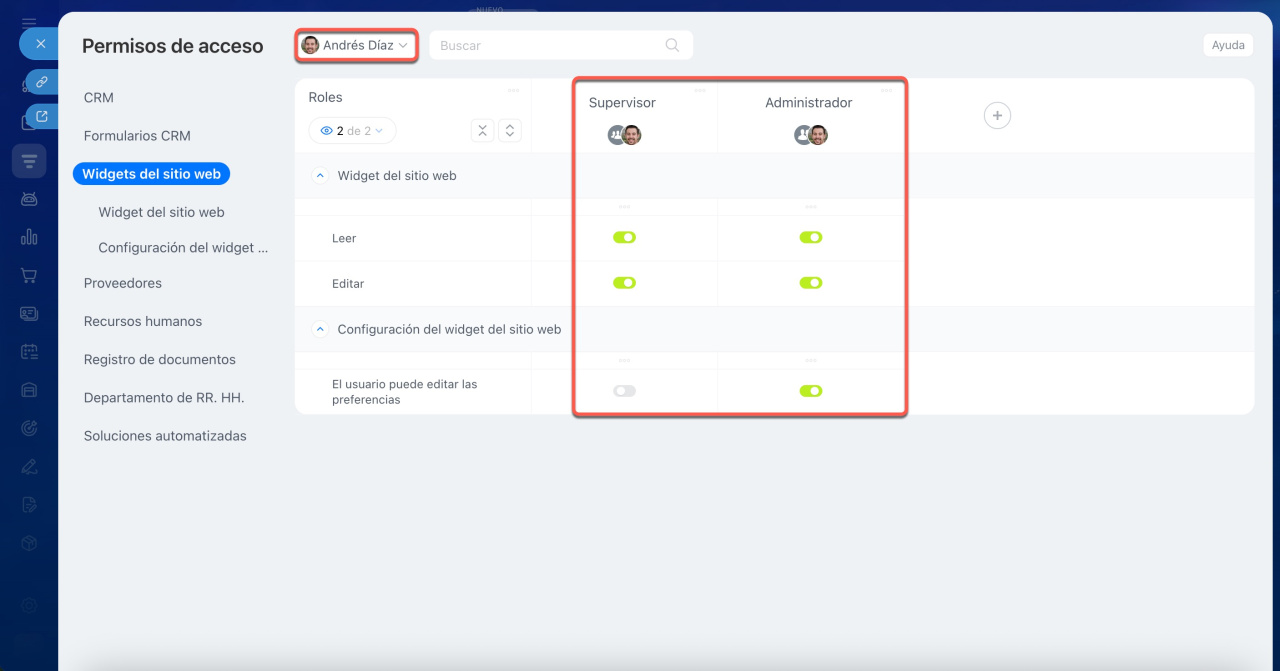Click the search magnifier icon

(672, 45)
